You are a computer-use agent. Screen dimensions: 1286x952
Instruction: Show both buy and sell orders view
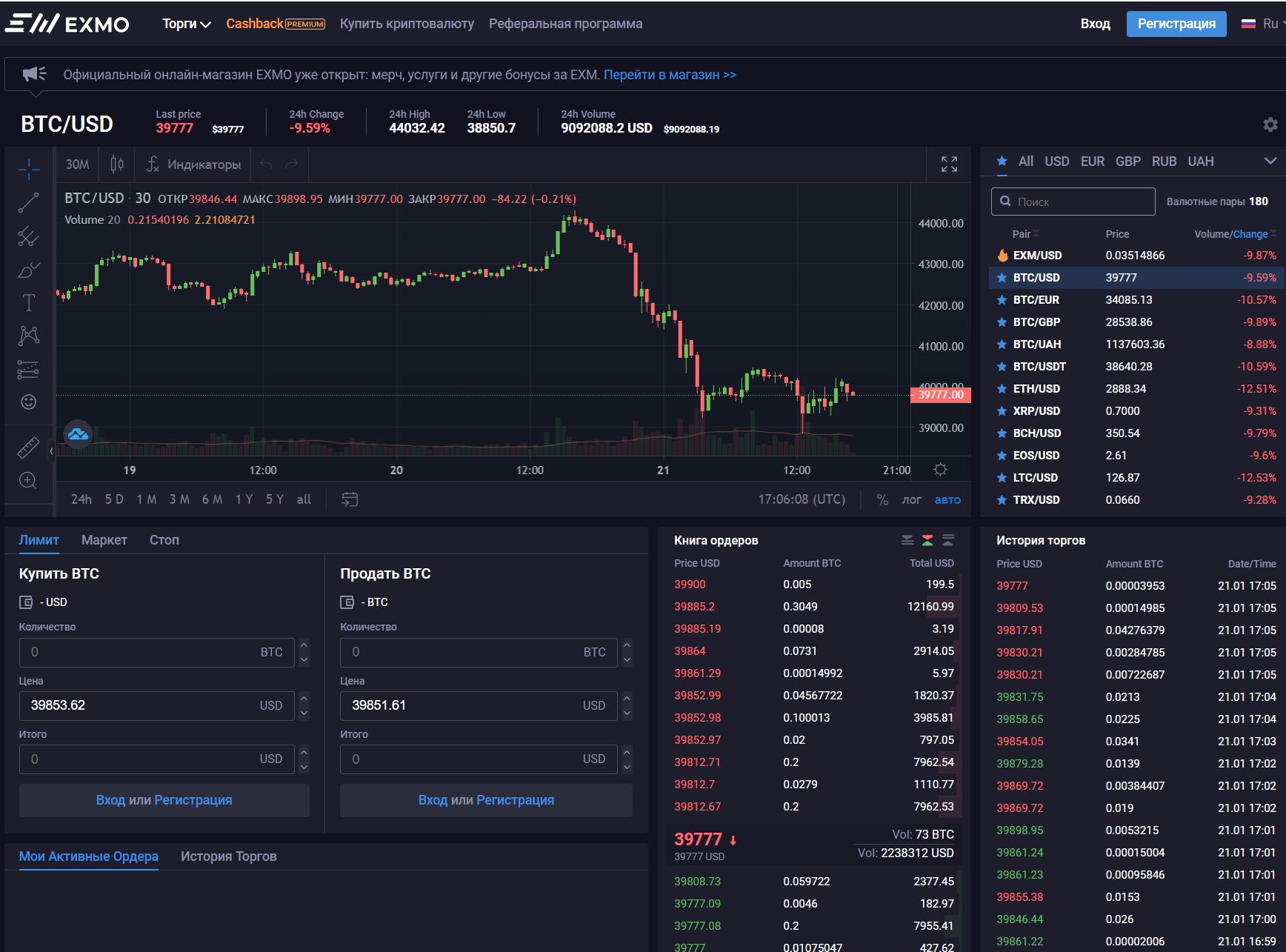(927, 540)
